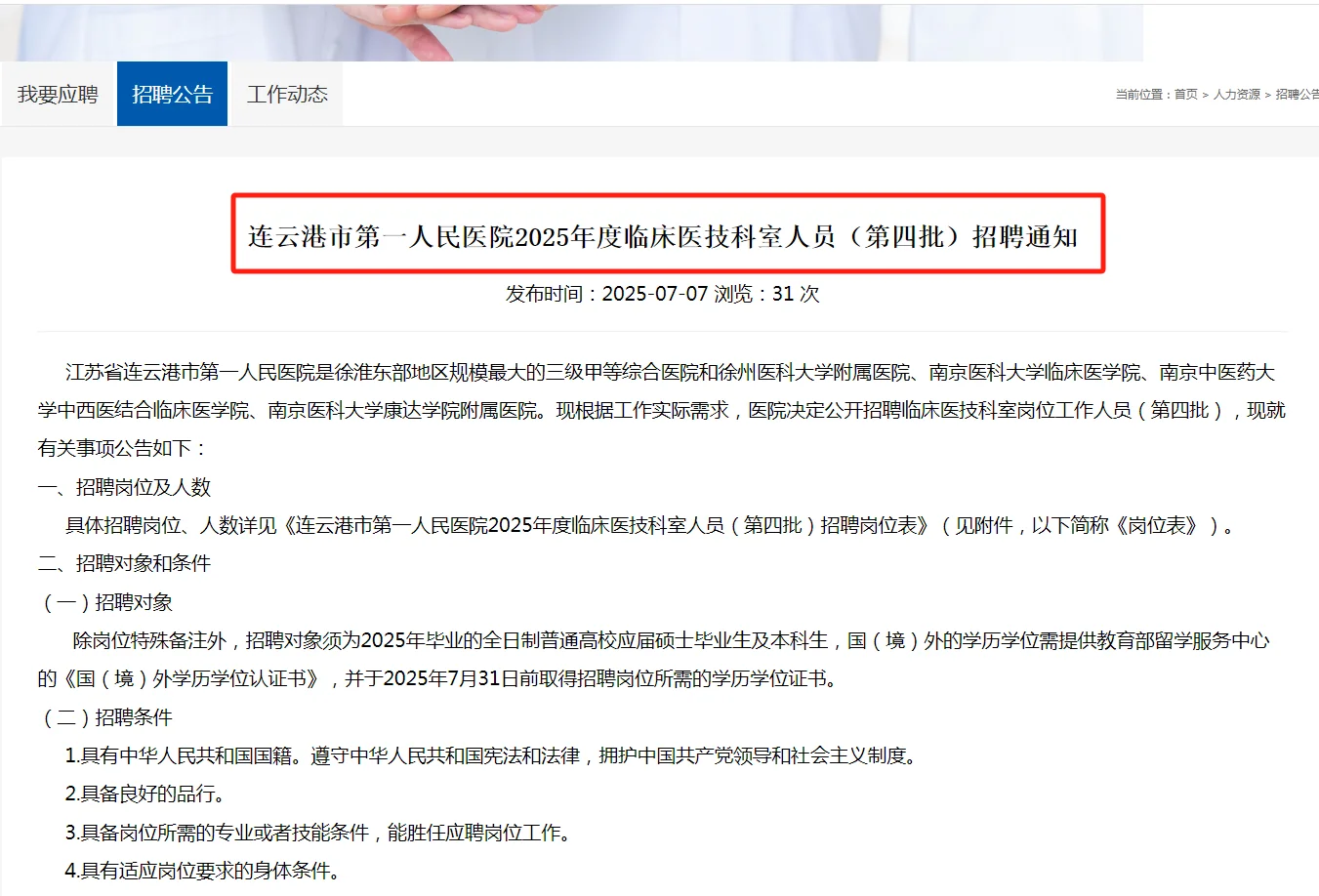The height and width of the screenshot is (896, 1319).
Task: Click the subheading （一）招聘对象
Action: pyautogui.click(x=105, y=602)
